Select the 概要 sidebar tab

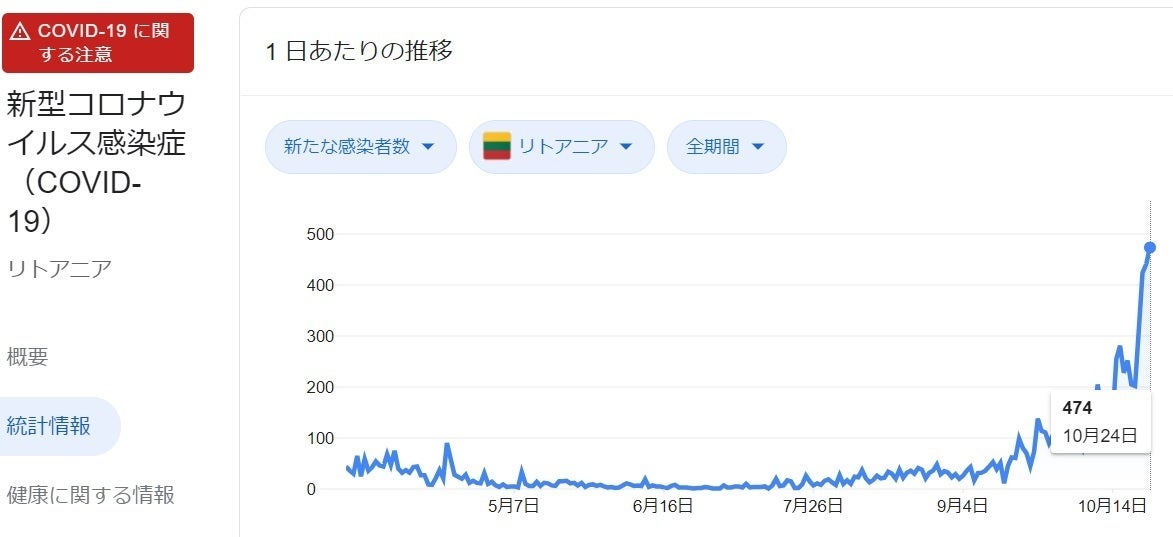(x=28, y=357)
